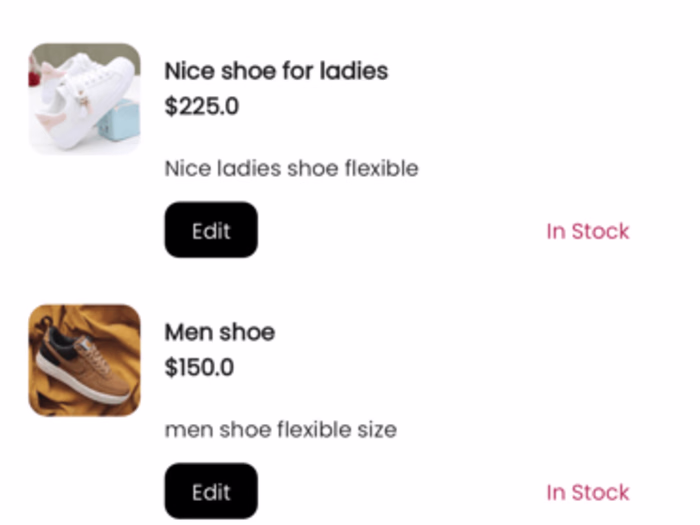Click the "men shoe flexible size" description
Screen dimensions: 700x525
(x=280, y=430)
